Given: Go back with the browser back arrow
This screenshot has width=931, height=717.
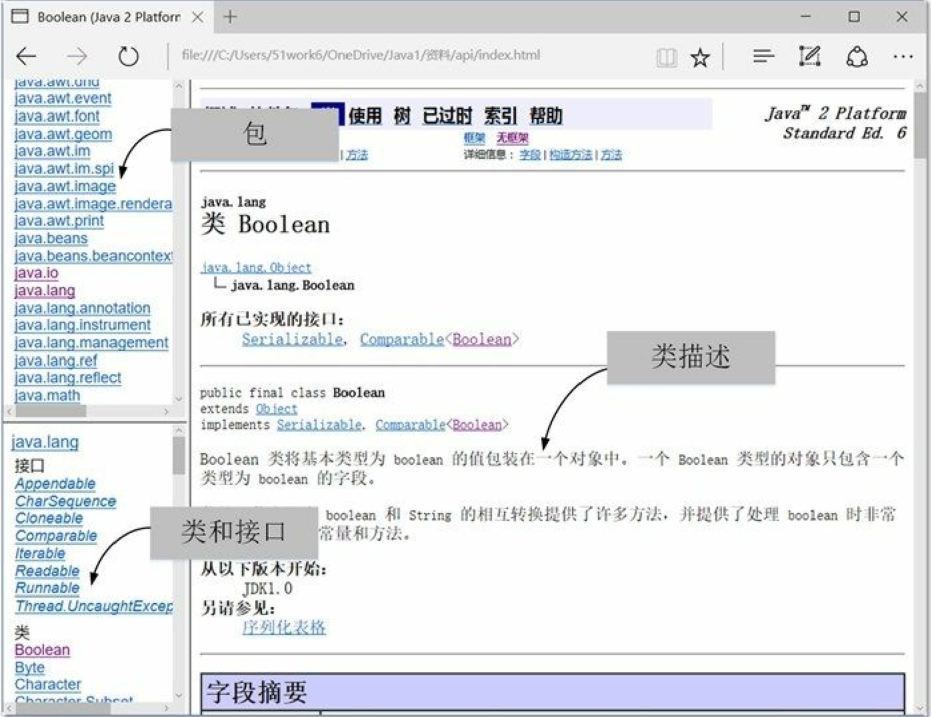Looking at the screenshot, I should click(26, 56).
